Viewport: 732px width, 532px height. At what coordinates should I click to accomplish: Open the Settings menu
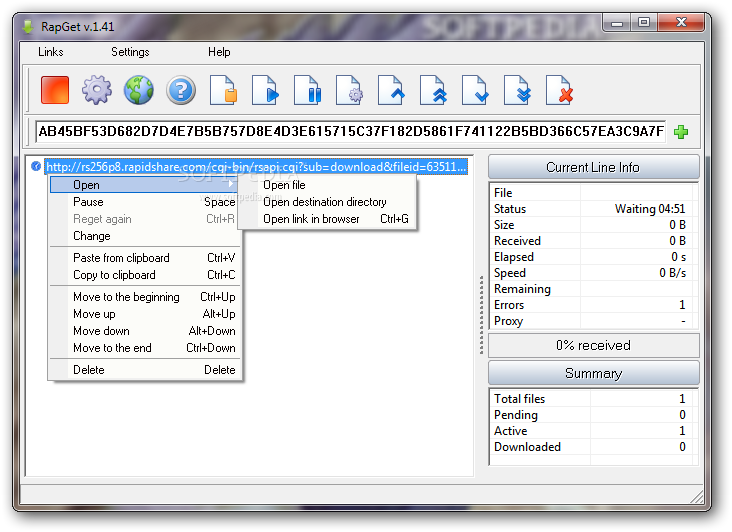coord(130,52)
